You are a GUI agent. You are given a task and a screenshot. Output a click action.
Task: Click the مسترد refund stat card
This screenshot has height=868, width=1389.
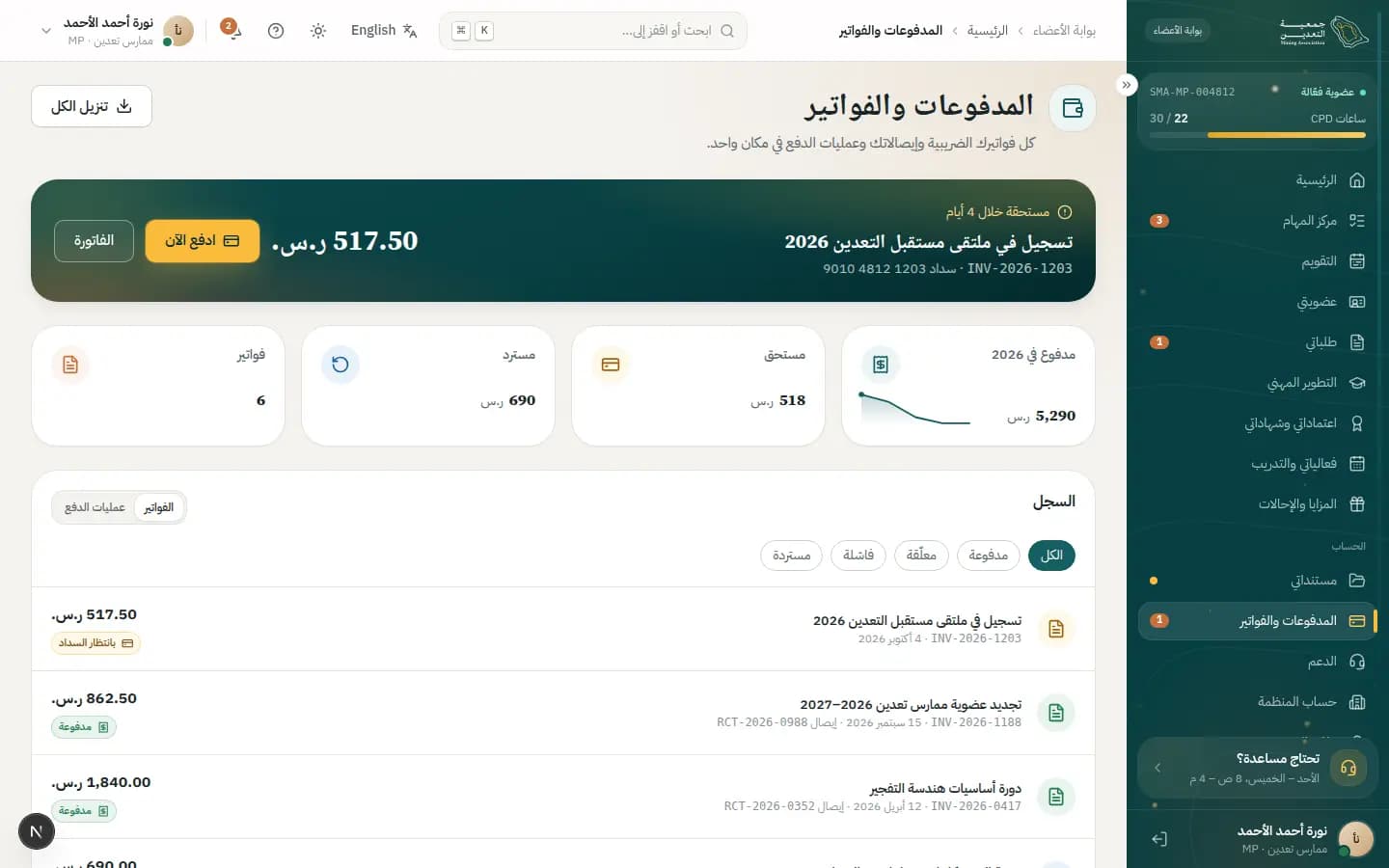tap(428, 386)
